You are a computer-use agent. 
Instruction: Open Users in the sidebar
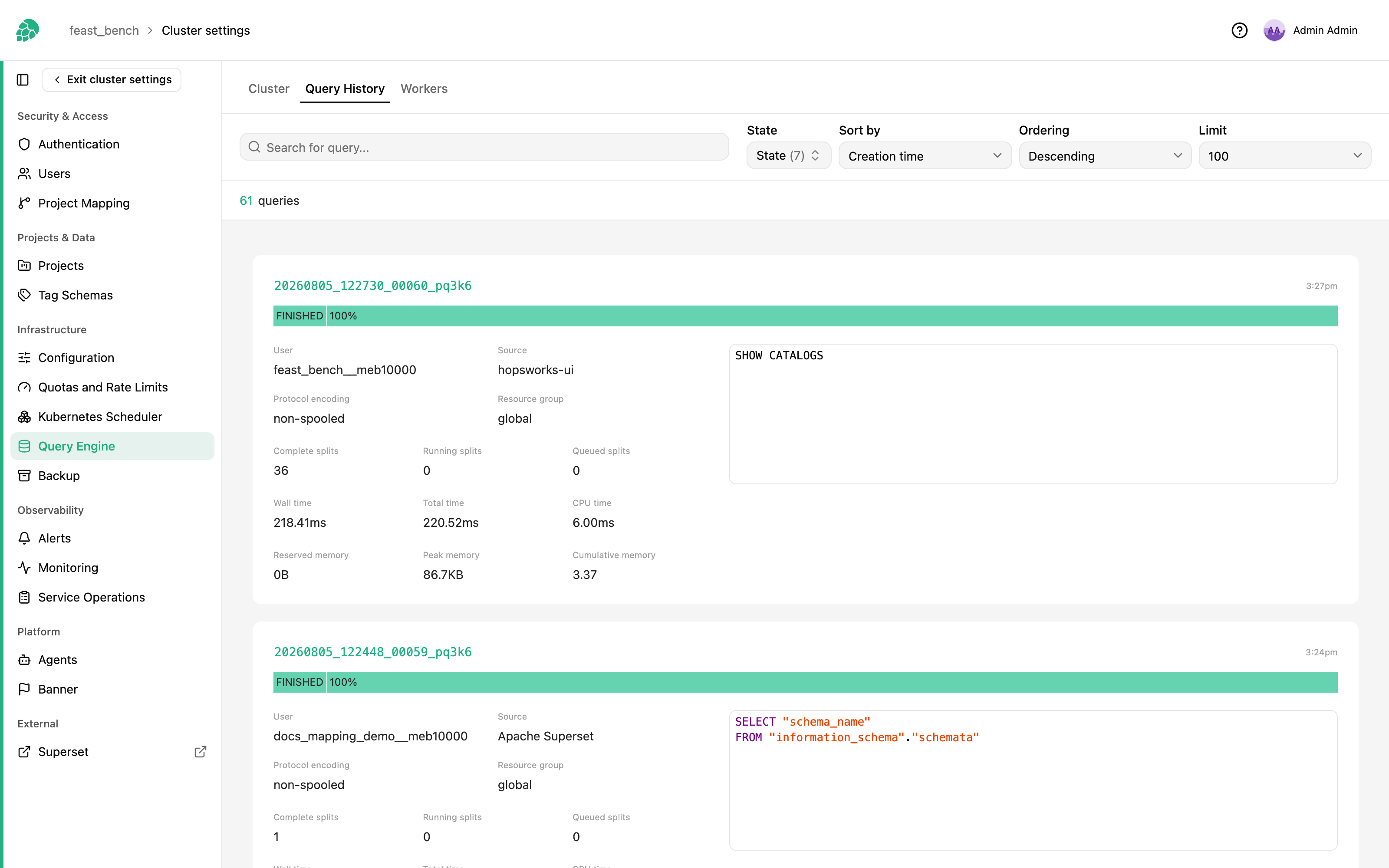112,173
